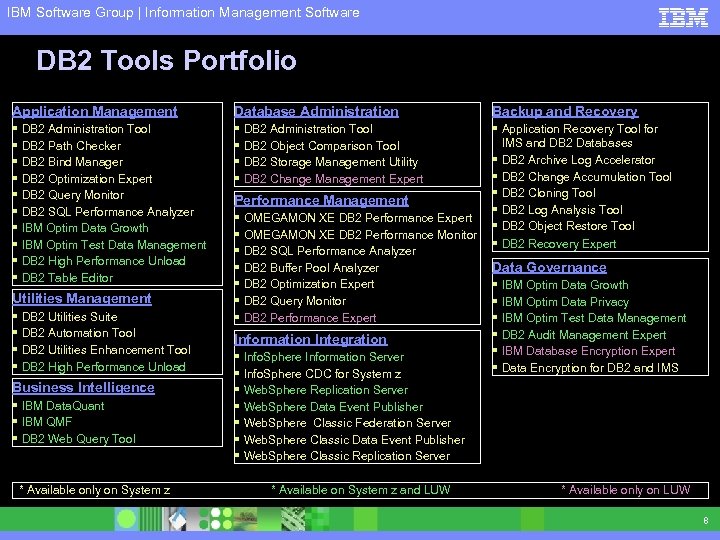Select DB2 Web Query Tool item
The height and width of the screenshot is (540, 720).
[79, 439]
